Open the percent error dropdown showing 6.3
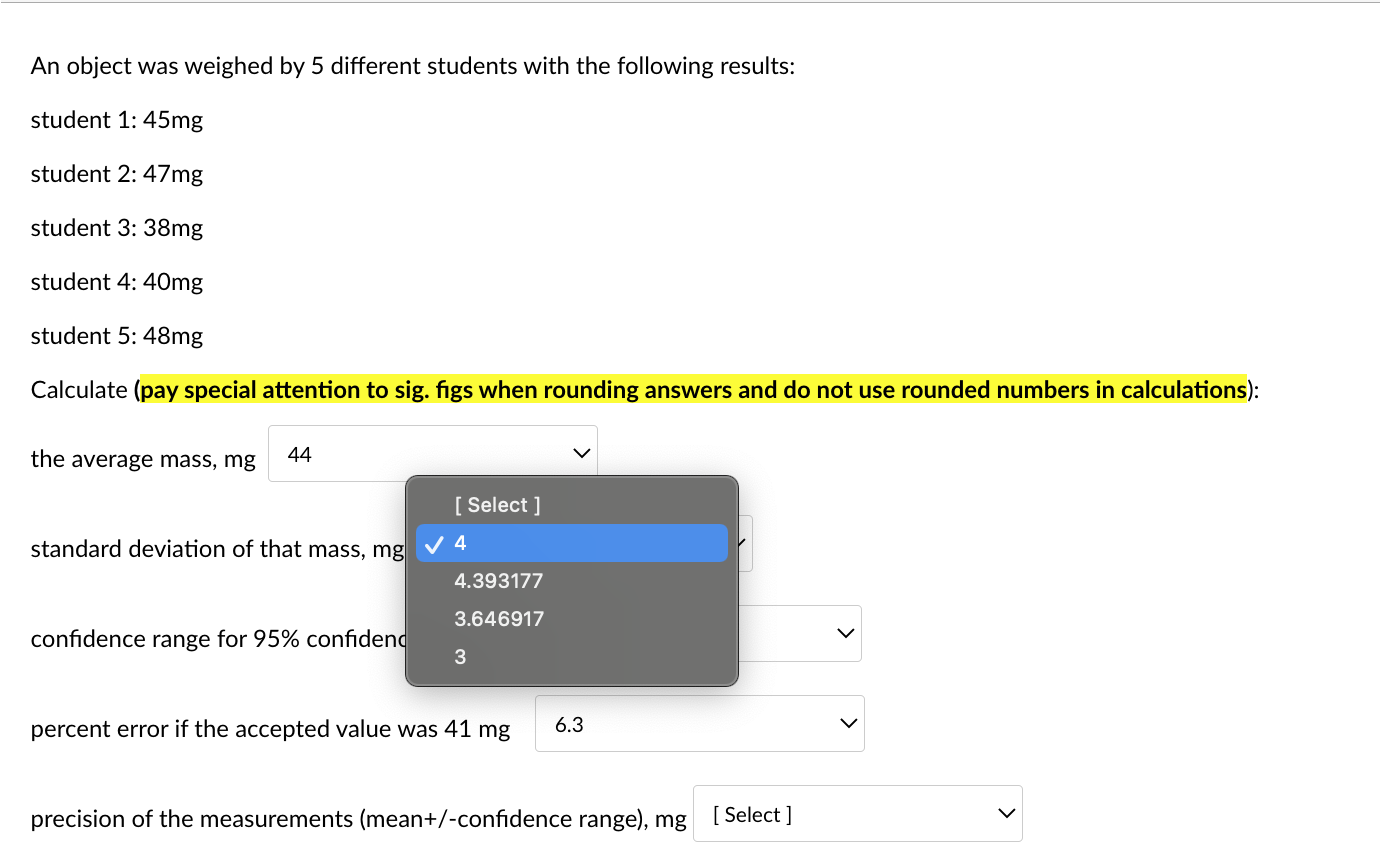 coord(700,722)
